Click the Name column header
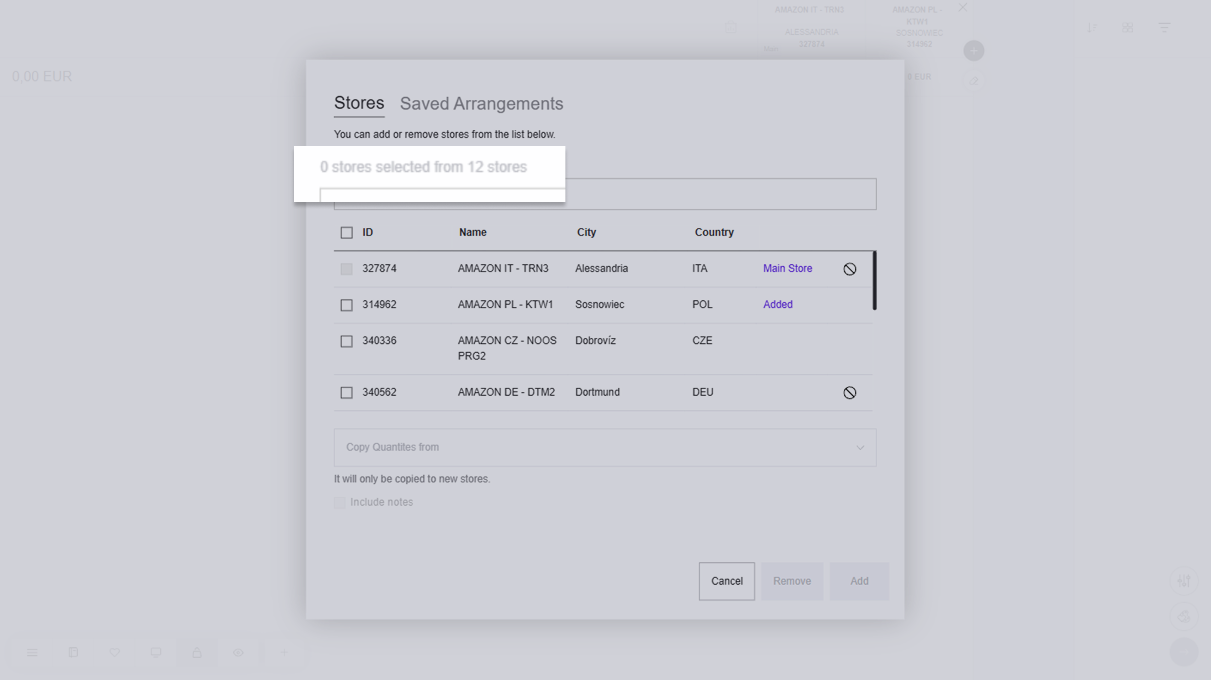Screen dimensions: 1211x680 473,233
